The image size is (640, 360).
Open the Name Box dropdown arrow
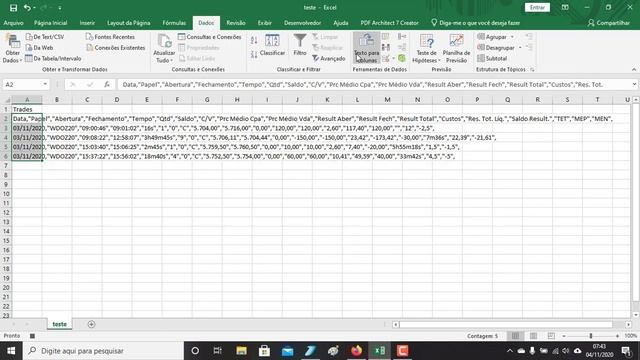tap(45, 84)
